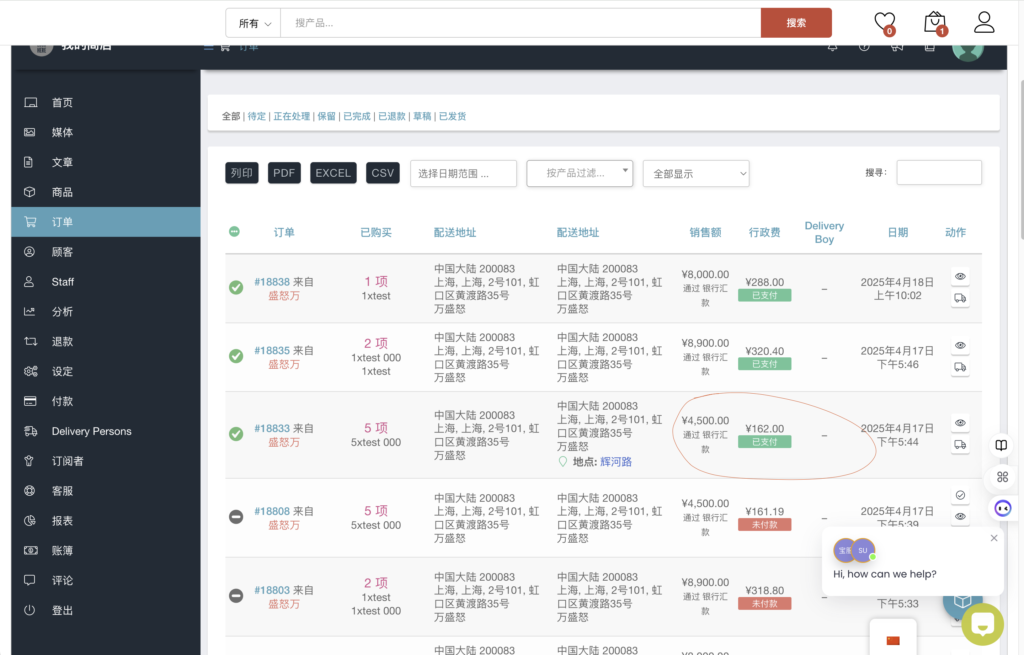Export orders with the EXCEL button
This screenshot has height=655, width=1024.
coord(333,173)
